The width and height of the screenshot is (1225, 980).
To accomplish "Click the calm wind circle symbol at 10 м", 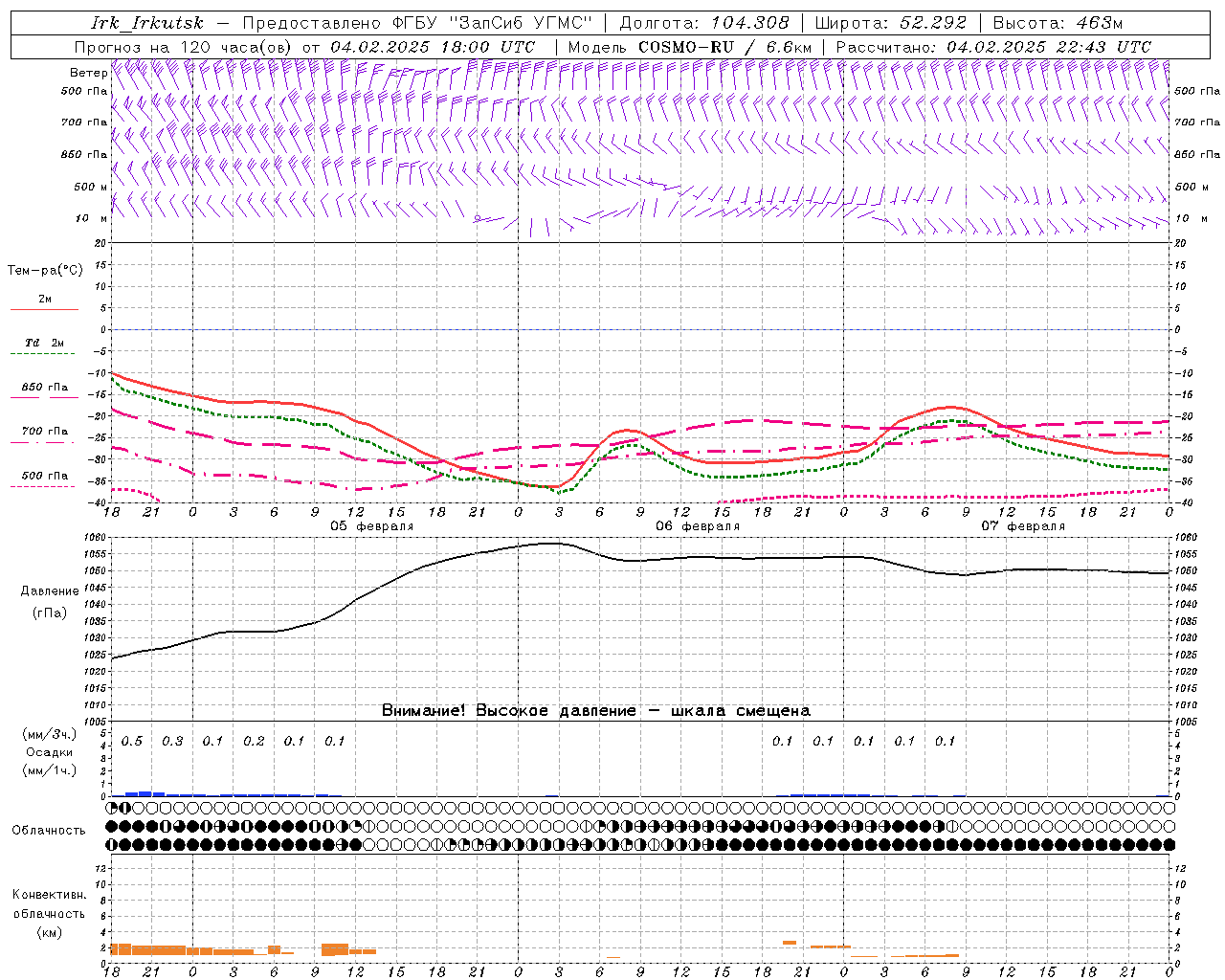I will (x=477, y=219).
